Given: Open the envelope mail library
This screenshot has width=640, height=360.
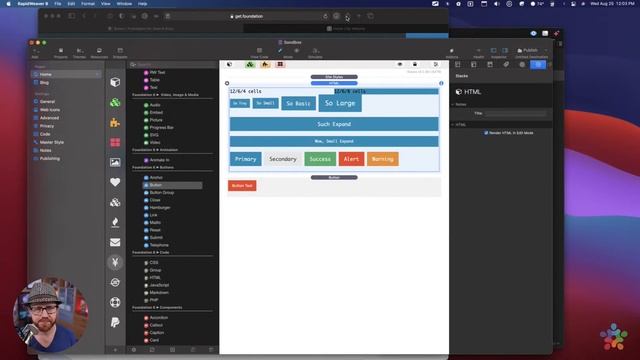Looking at the screenshot, I should pos(115,242).
